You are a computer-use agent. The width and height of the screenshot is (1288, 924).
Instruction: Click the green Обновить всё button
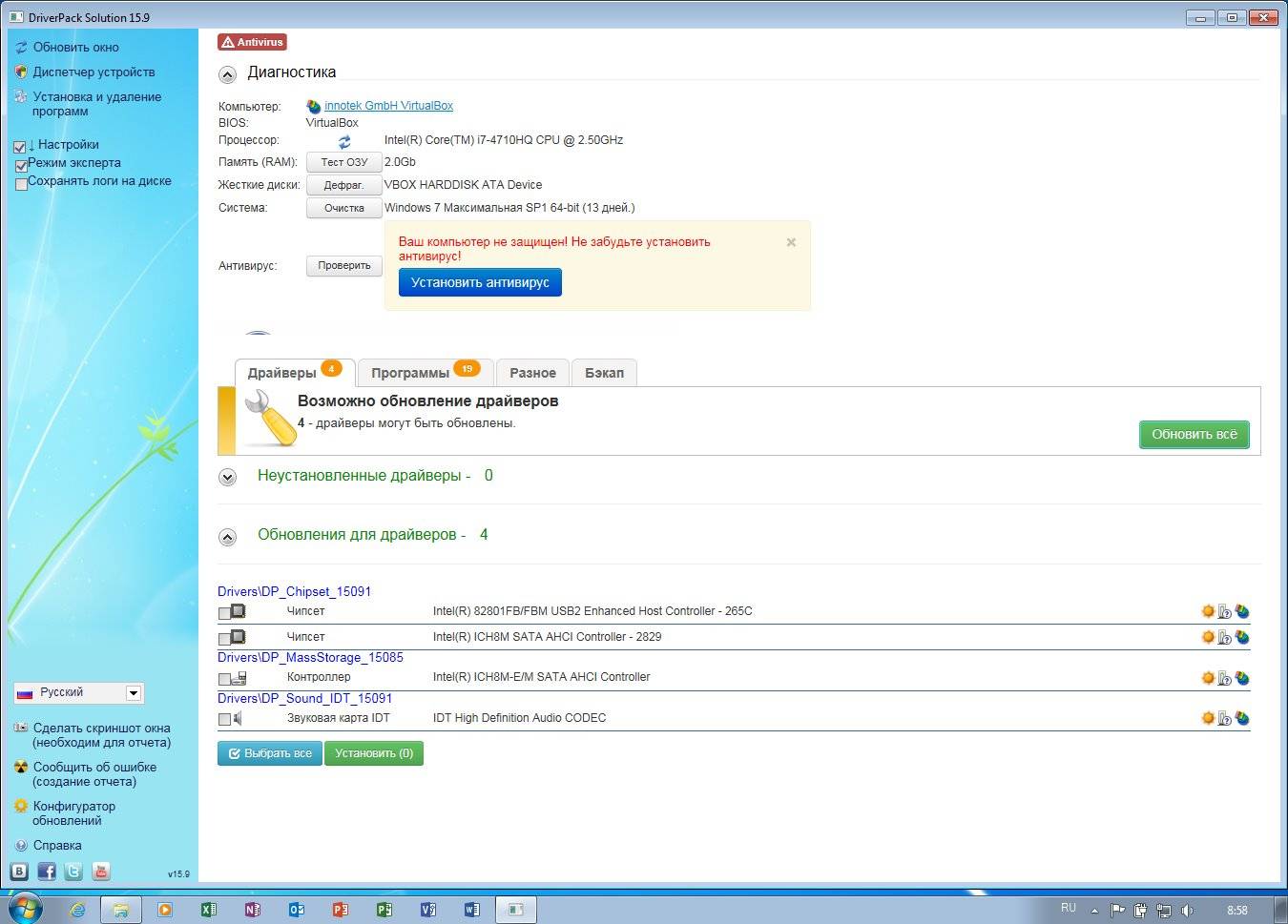click(1194, 434)
